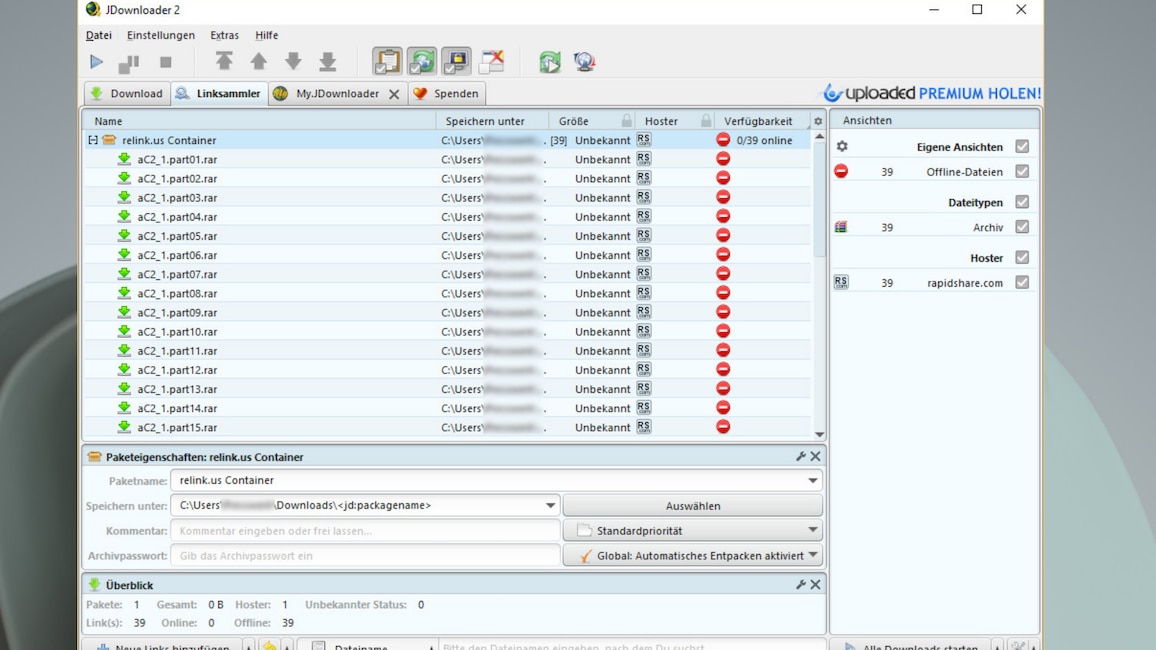Move selection to top arrow icon

[x=224, y=62]
